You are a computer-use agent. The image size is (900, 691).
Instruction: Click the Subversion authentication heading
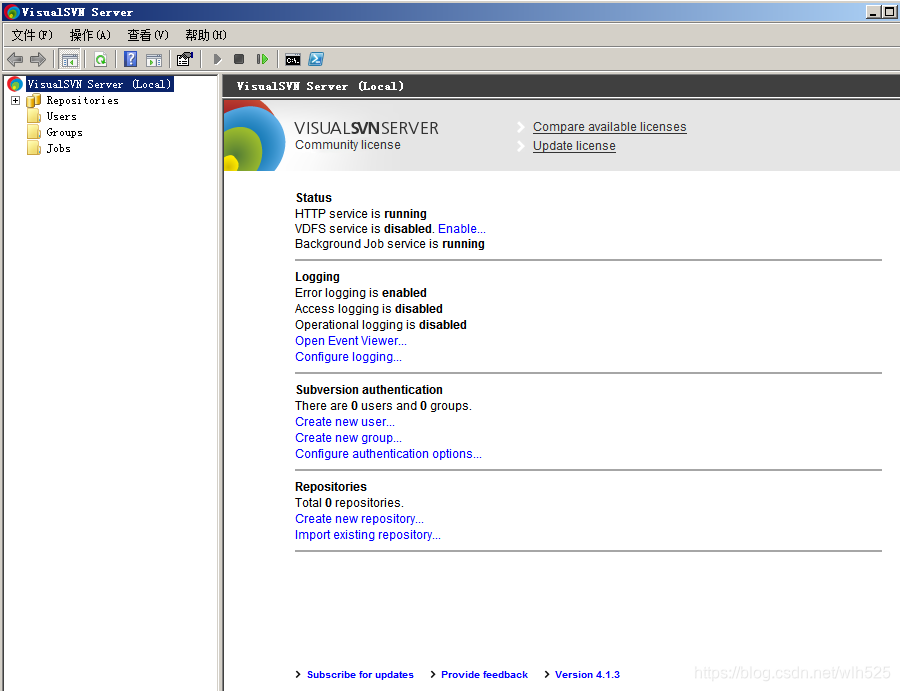coord(369,390)
